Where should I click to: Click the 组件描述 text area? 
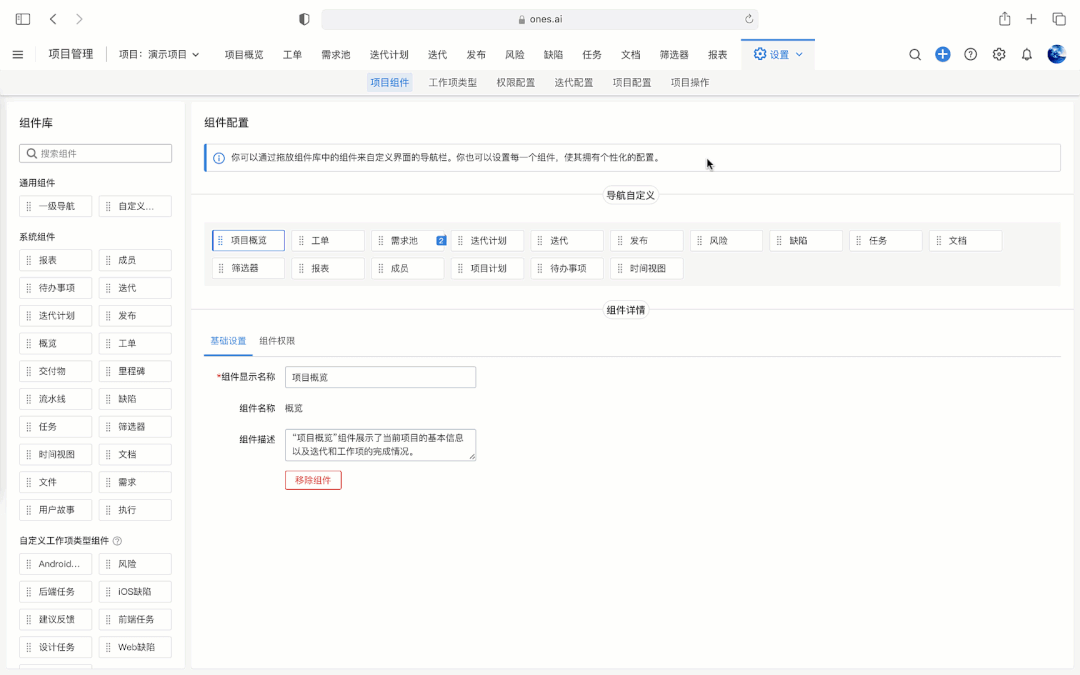pos(380,444)
